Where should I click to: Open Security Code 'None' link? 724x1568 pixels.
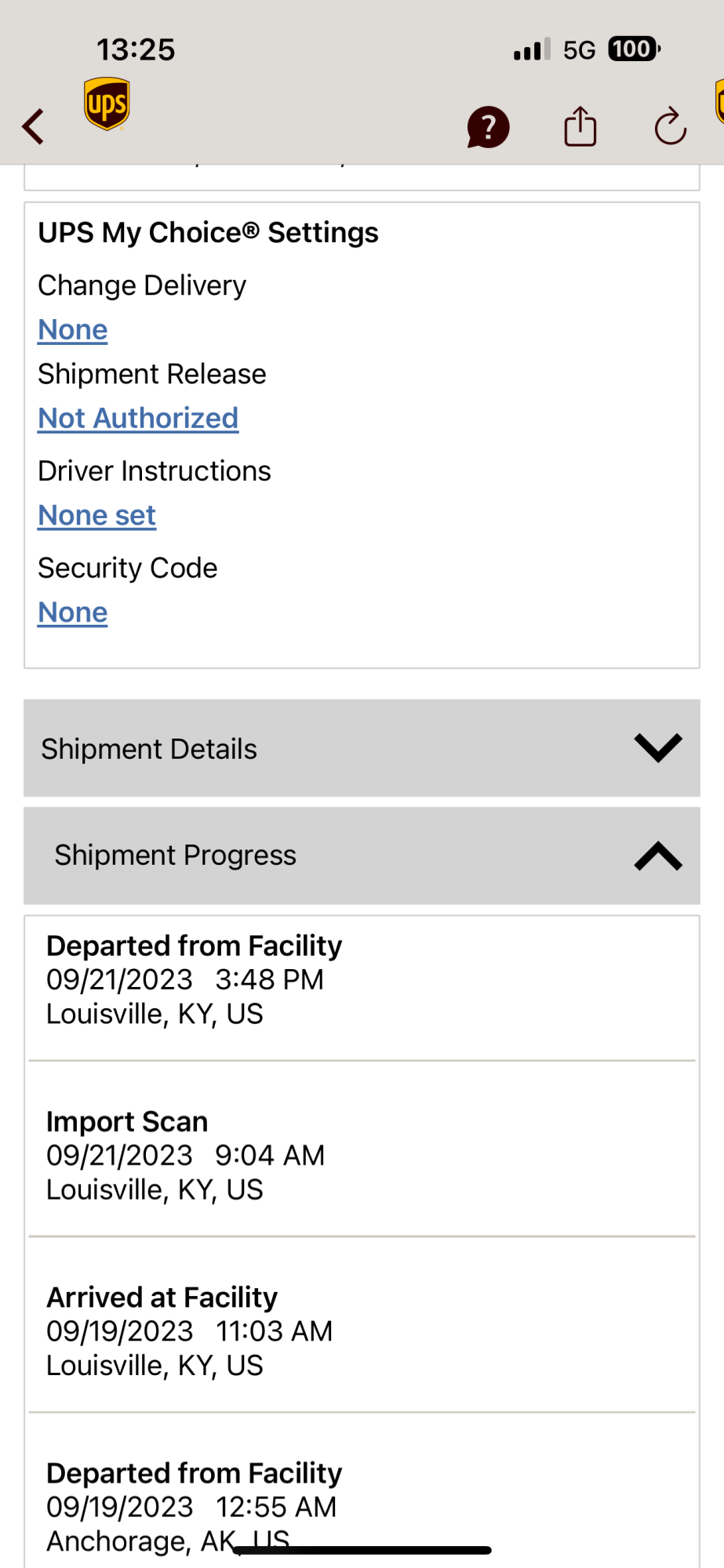pos(73,613)
